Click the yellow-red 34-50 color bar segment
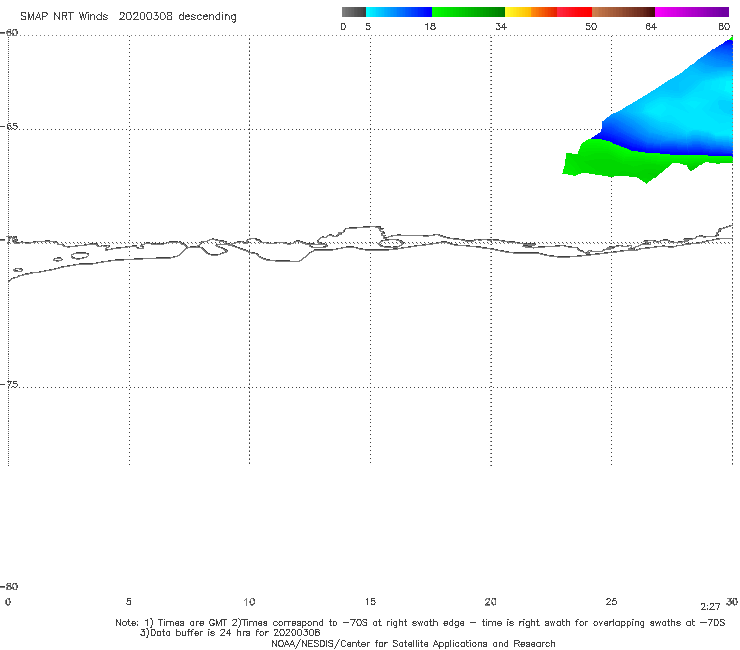740x650 pixels. coord(548,12)
